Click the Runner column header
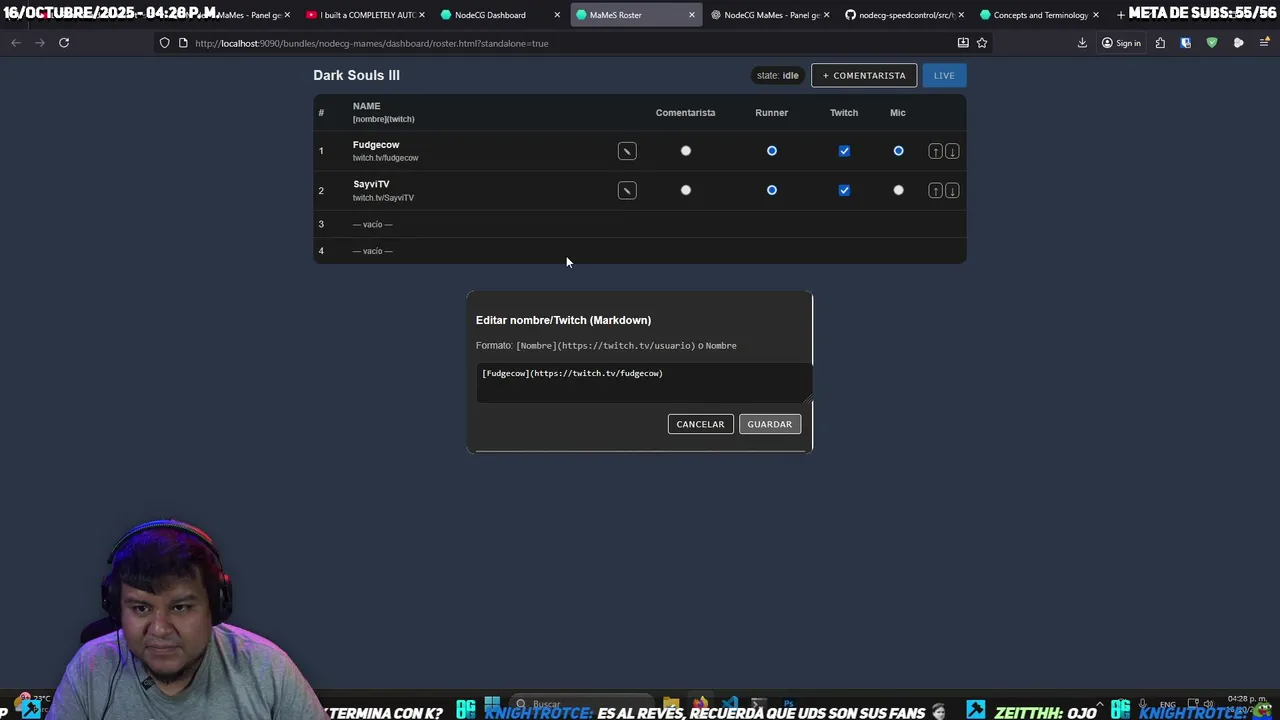1280x720 pixels. [x=771, y=113]
